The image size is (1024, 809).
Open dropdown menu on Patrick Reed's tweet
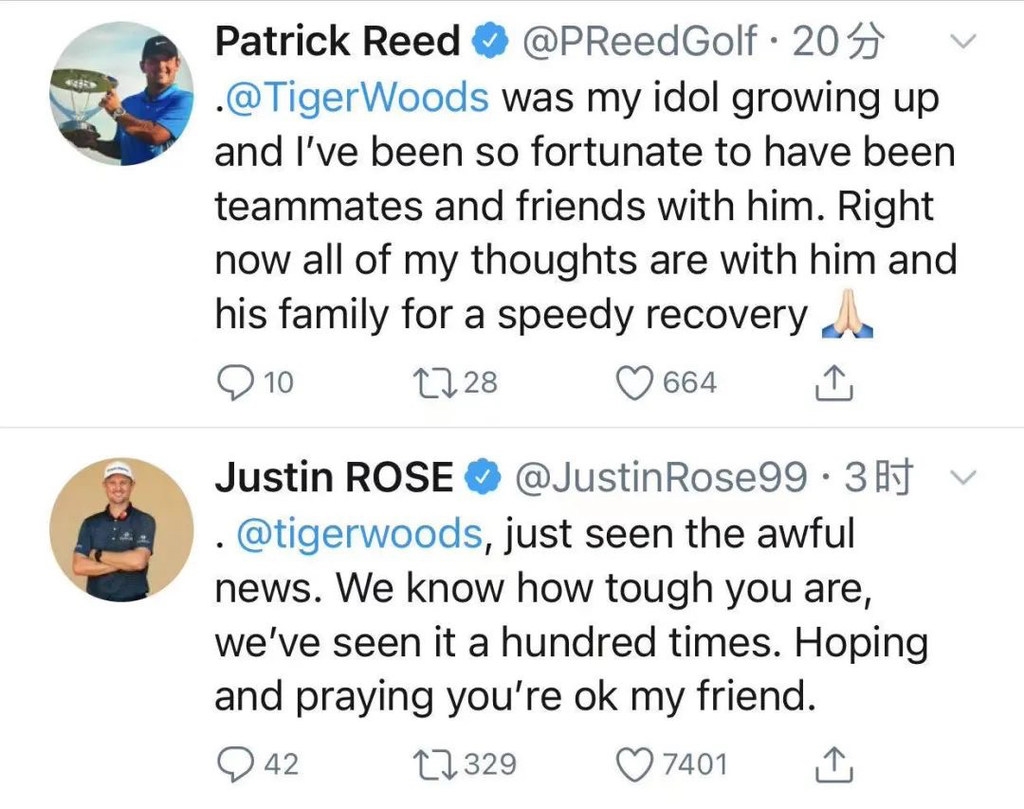962,42
